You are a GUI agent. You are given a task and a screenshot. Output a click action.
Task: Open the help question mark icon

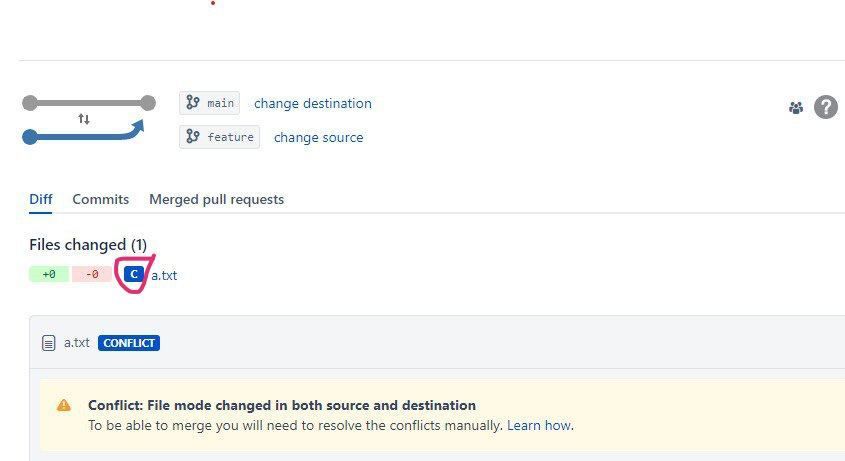(x=826, y=107)
